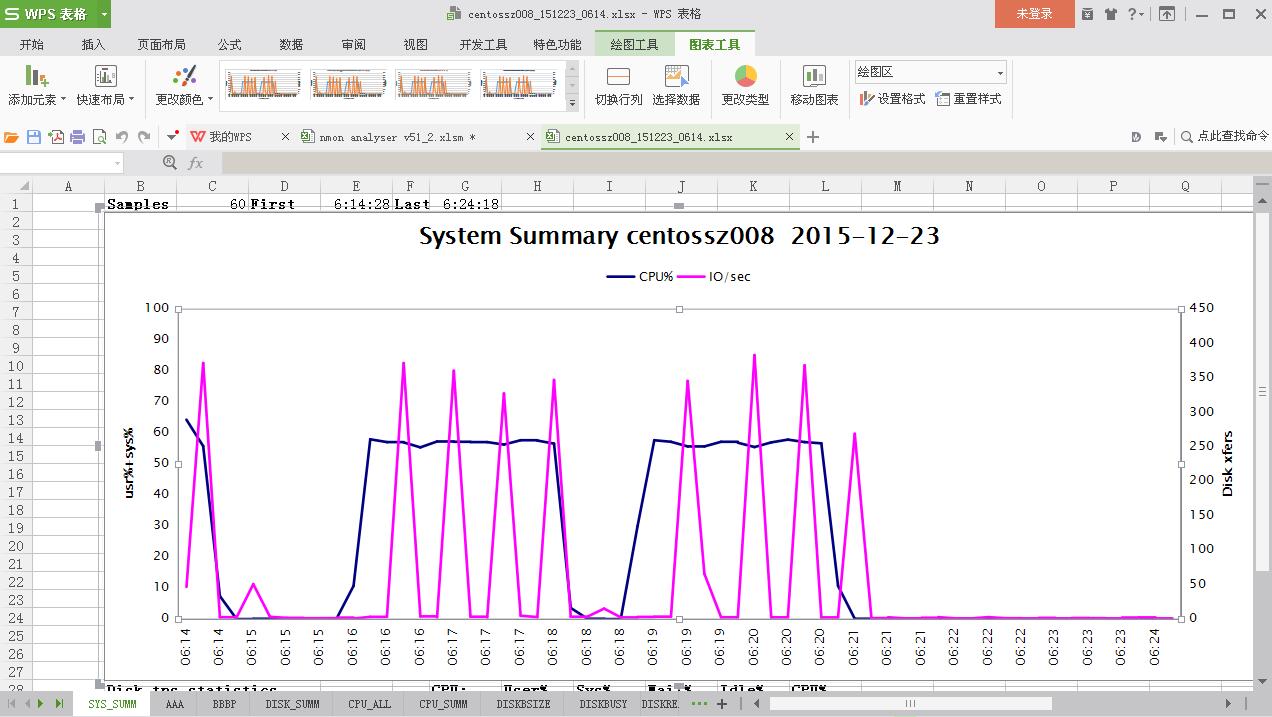Expand the chart styles gallery
Image resolution: width=1272 pixels, height=717 pixels.
[x=572, y=103]
